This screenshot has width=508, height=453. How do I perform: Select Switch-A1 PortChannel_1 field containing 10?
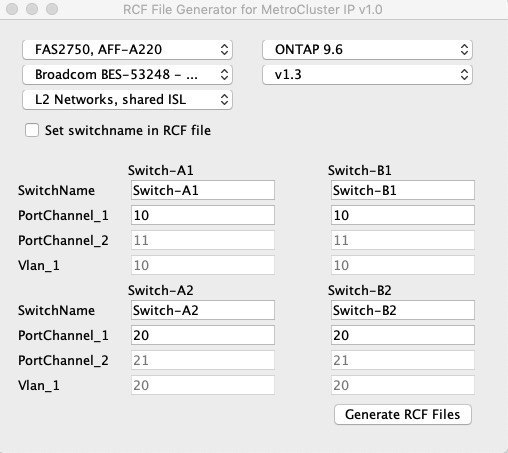click(x=203, y=215)
